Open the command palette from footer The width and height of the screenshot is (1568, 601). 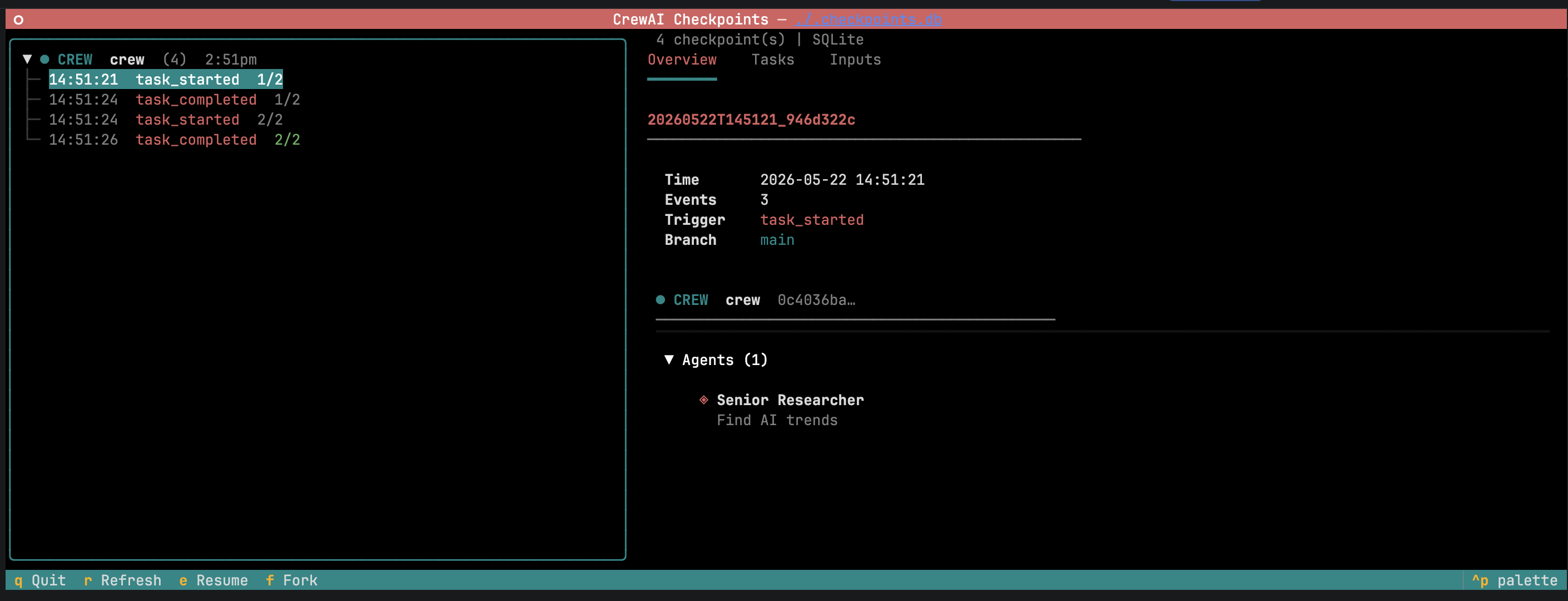coord(1515,580)
